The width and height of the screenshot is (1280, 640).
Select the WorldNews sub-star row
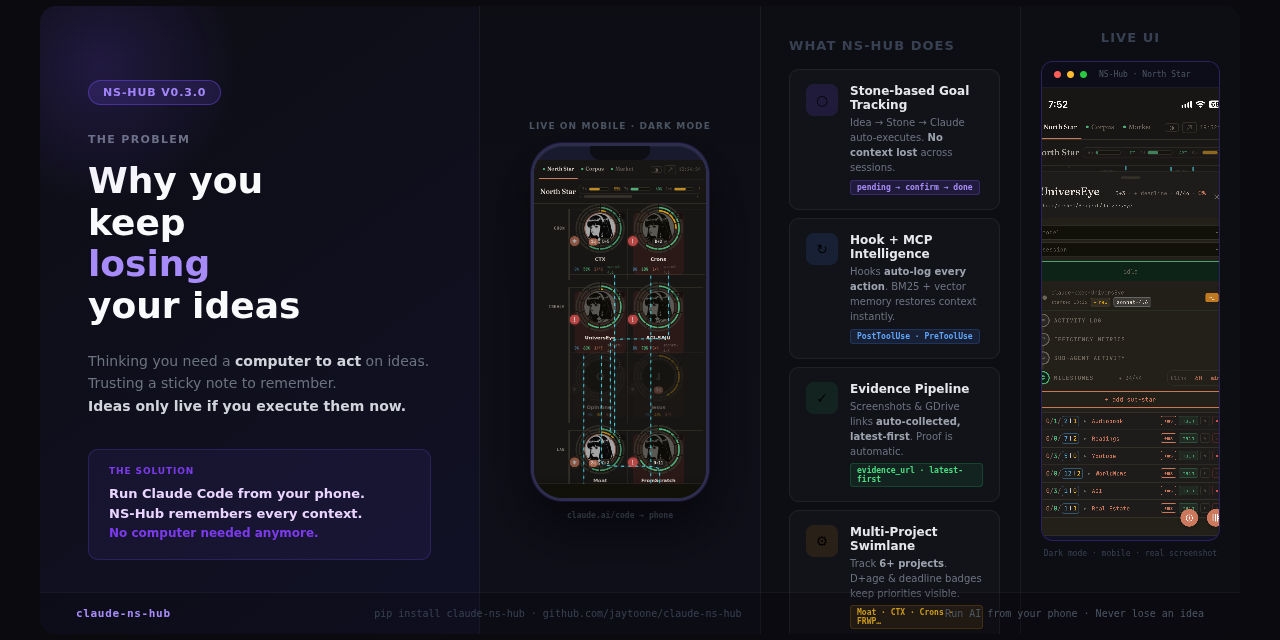coord(1130,473)
